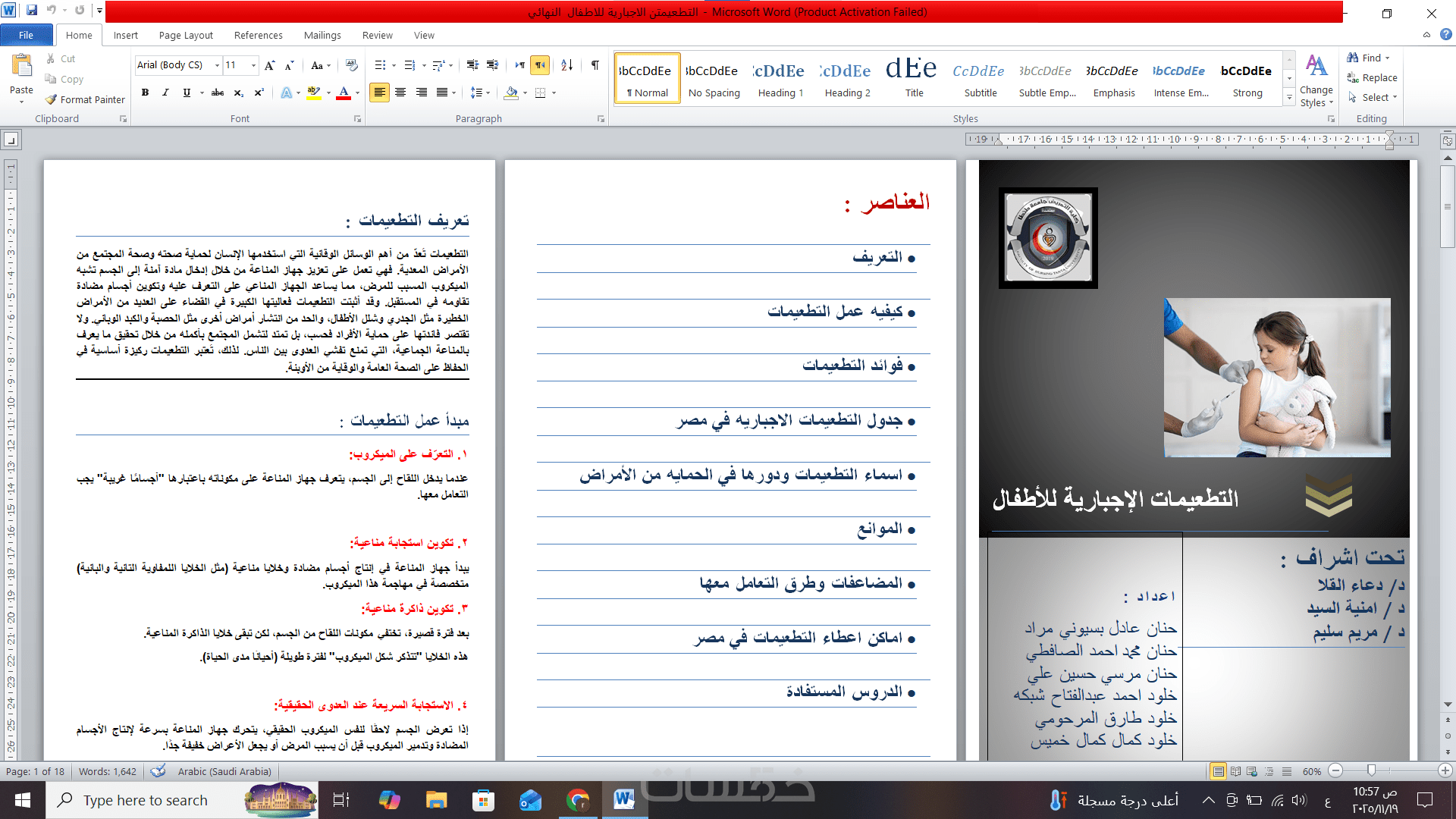
Task: Click the red font color swatch
Action: [x=344, y=93]
